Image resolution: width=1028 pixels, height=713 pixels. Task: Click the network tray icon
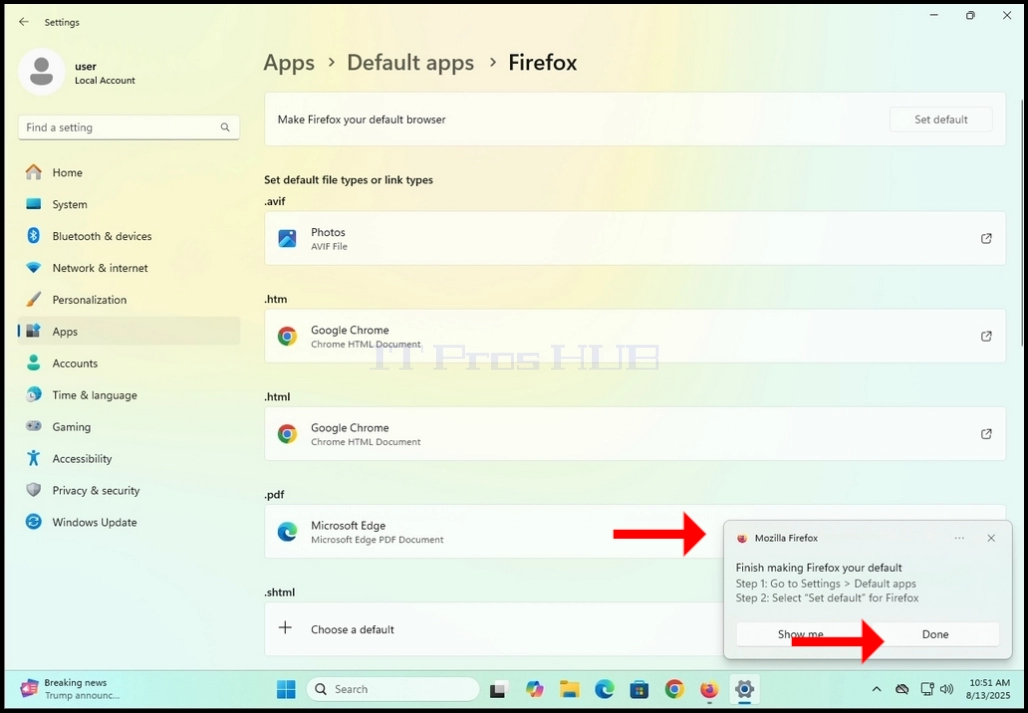(927, 689)
